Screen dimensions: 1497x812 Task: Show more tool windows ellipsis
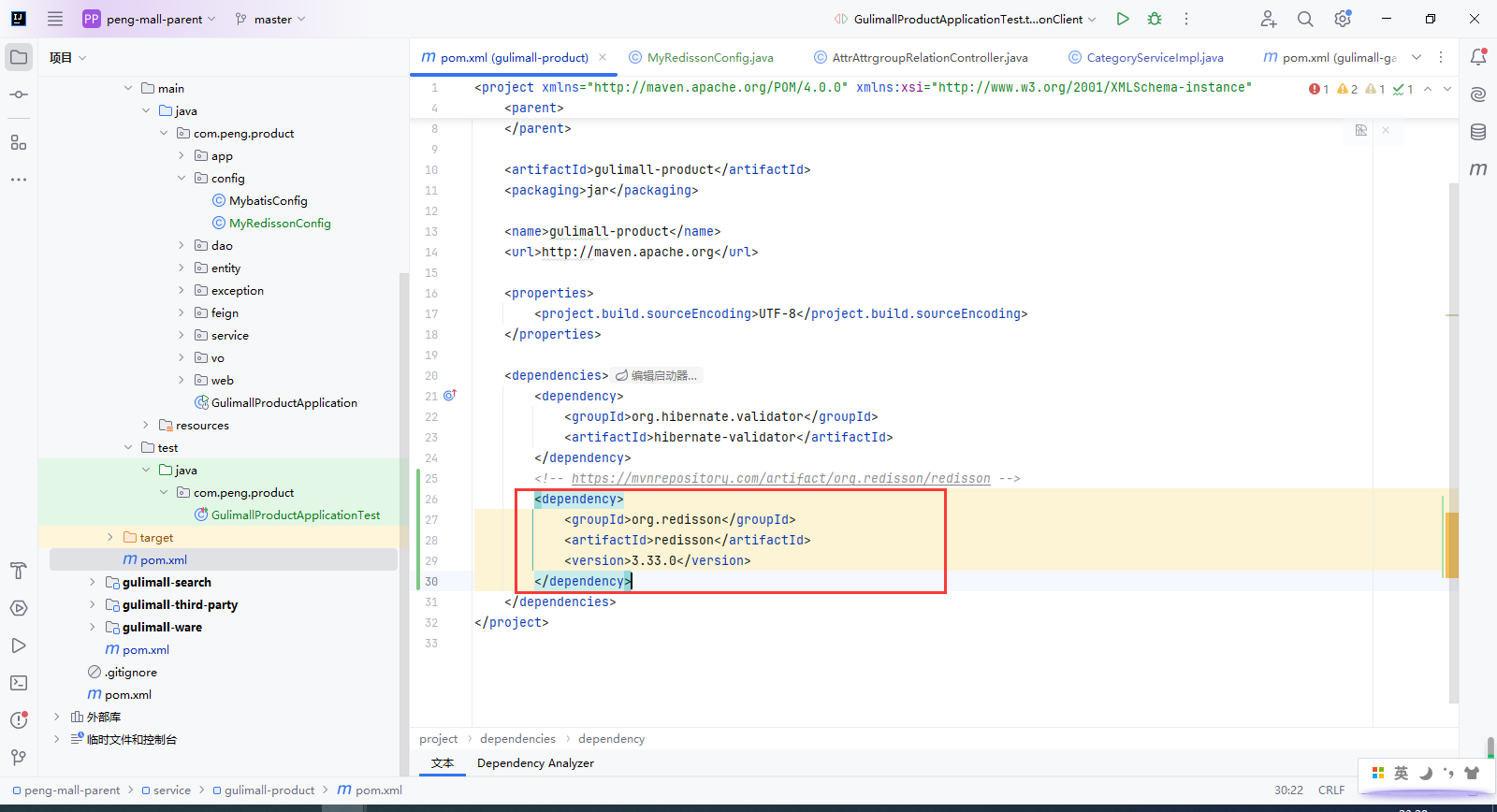19,179
